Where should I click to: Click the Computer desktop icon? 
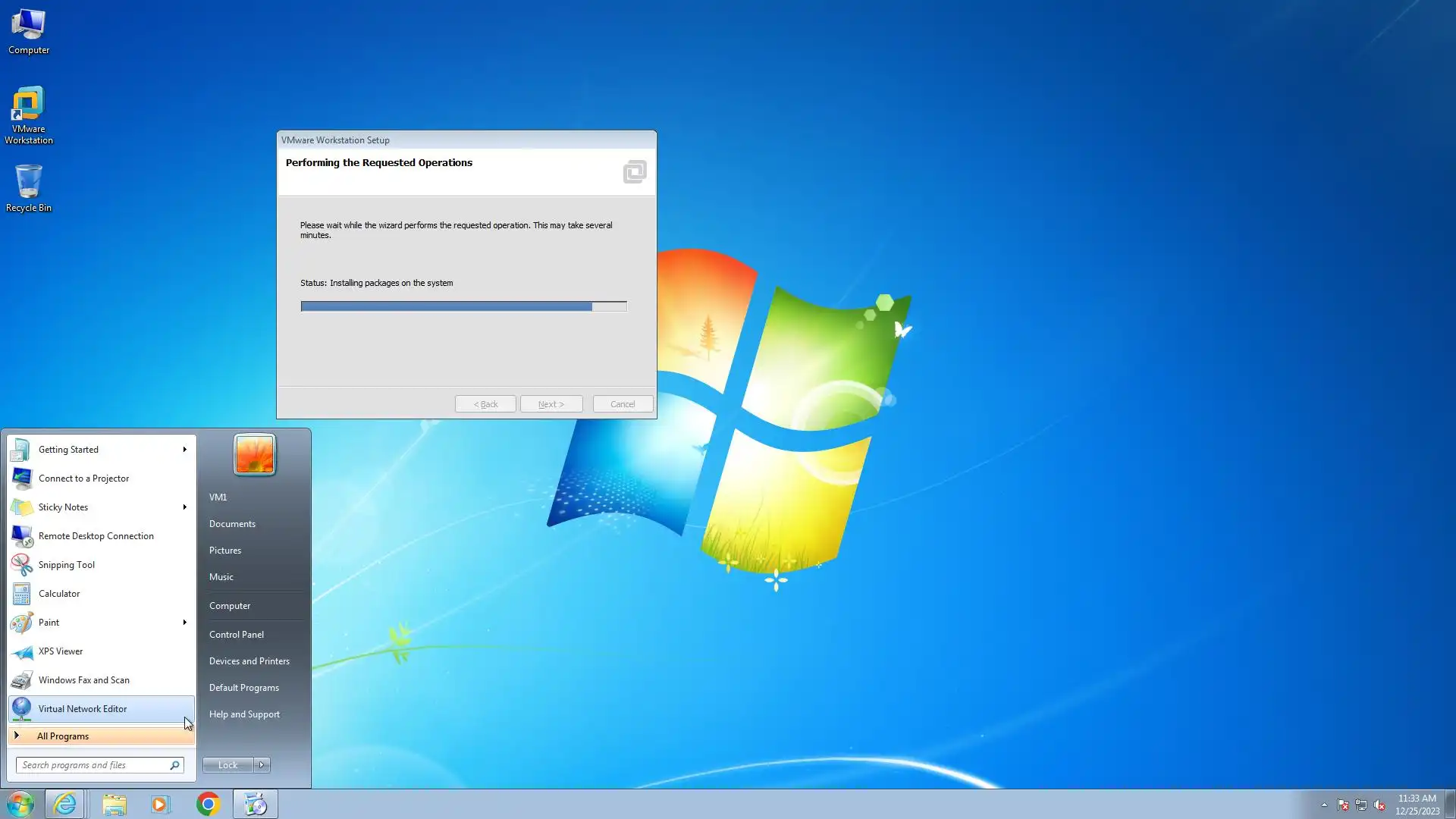pyautogui.click(x=28, y=32)
